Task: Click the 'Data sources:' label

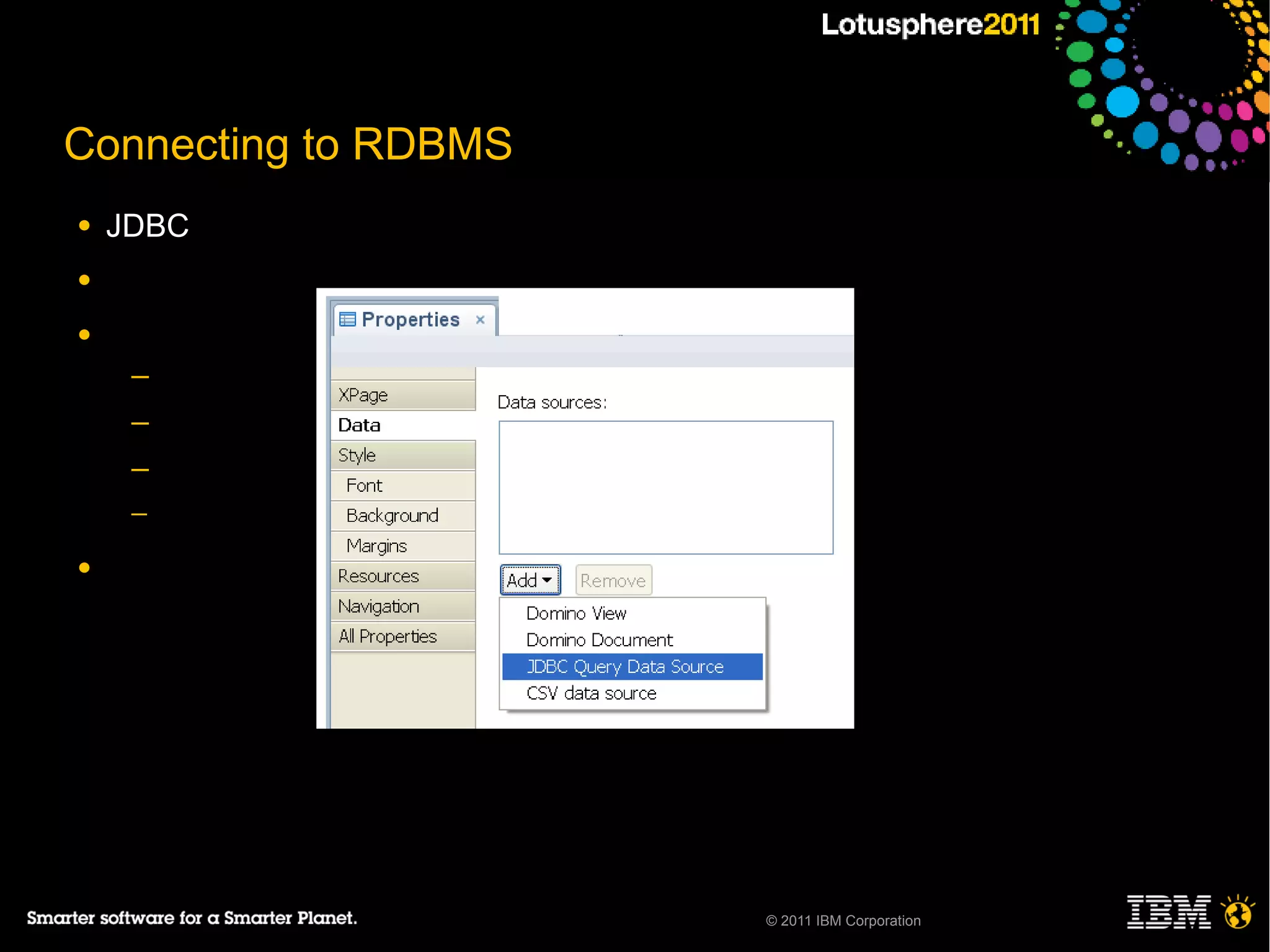Action: [x=552, y=403]
